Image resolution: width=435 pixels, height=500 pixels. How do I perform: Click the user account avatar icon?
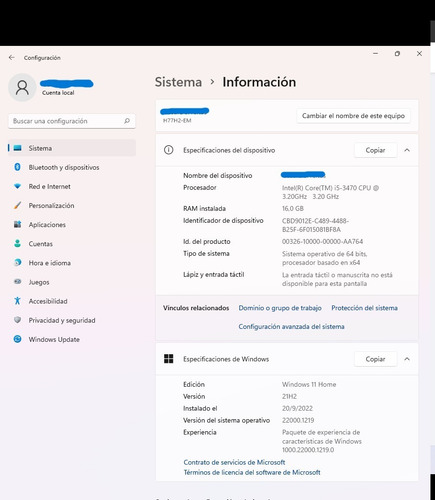pyautogui.click(x=22, y=88)
